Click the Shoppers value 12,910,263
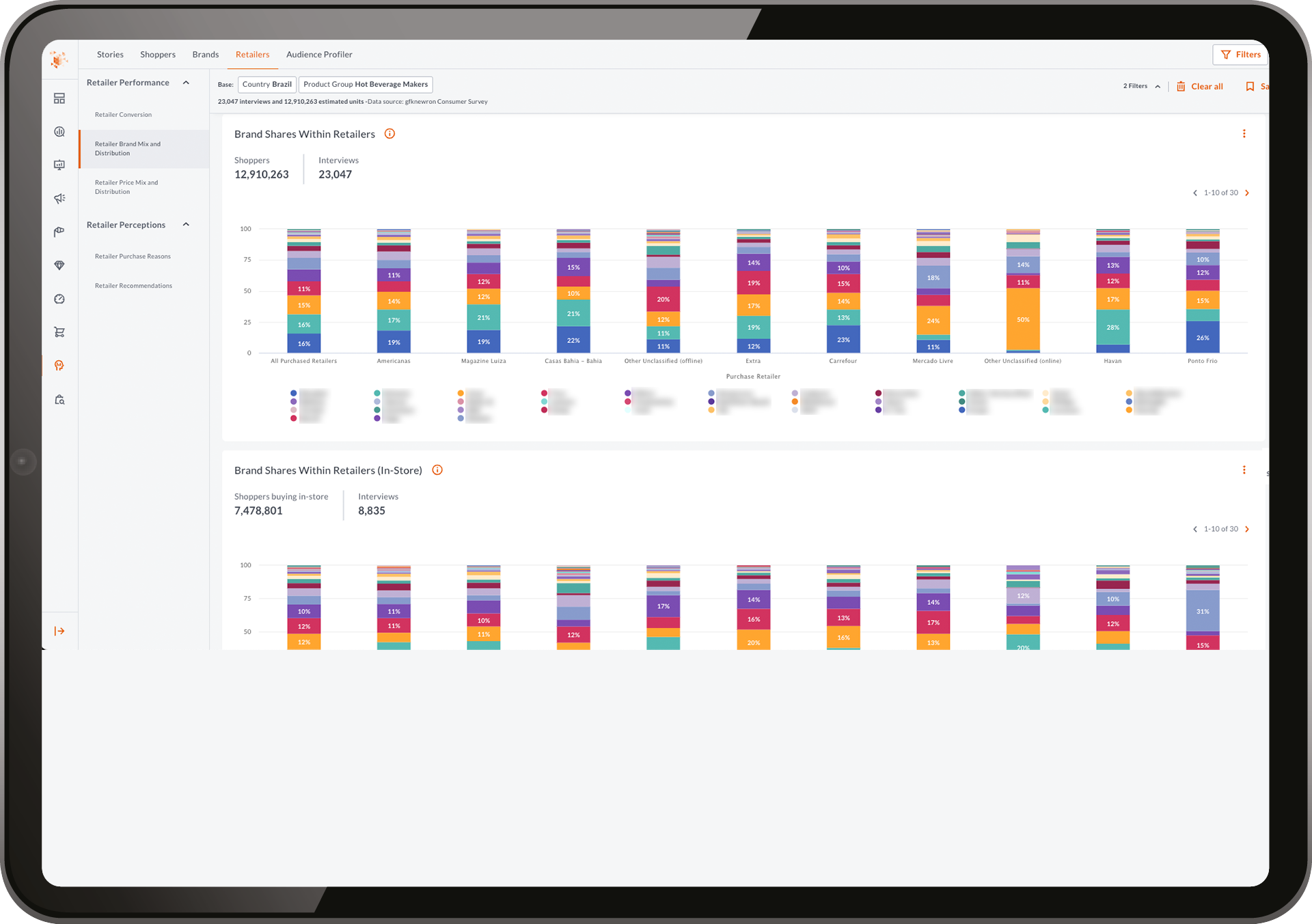 [262, 174]
